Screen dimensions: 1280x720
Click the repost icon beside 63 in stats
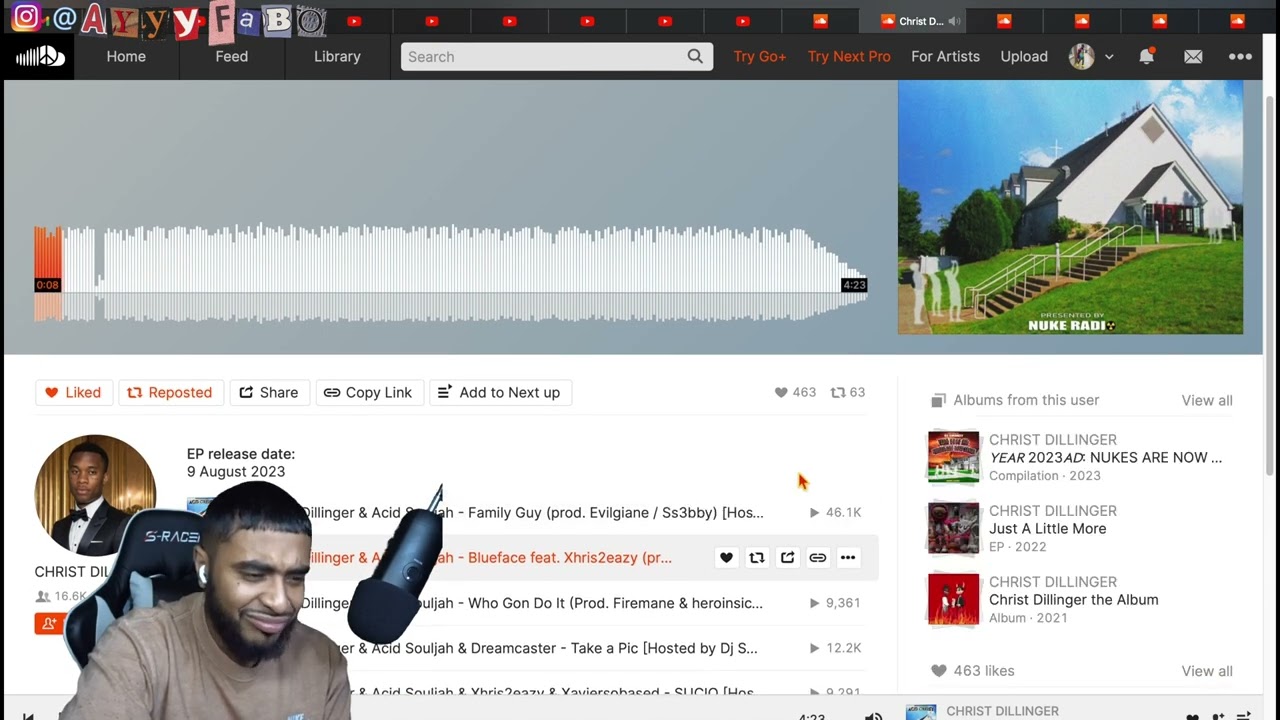pos(838,393)
